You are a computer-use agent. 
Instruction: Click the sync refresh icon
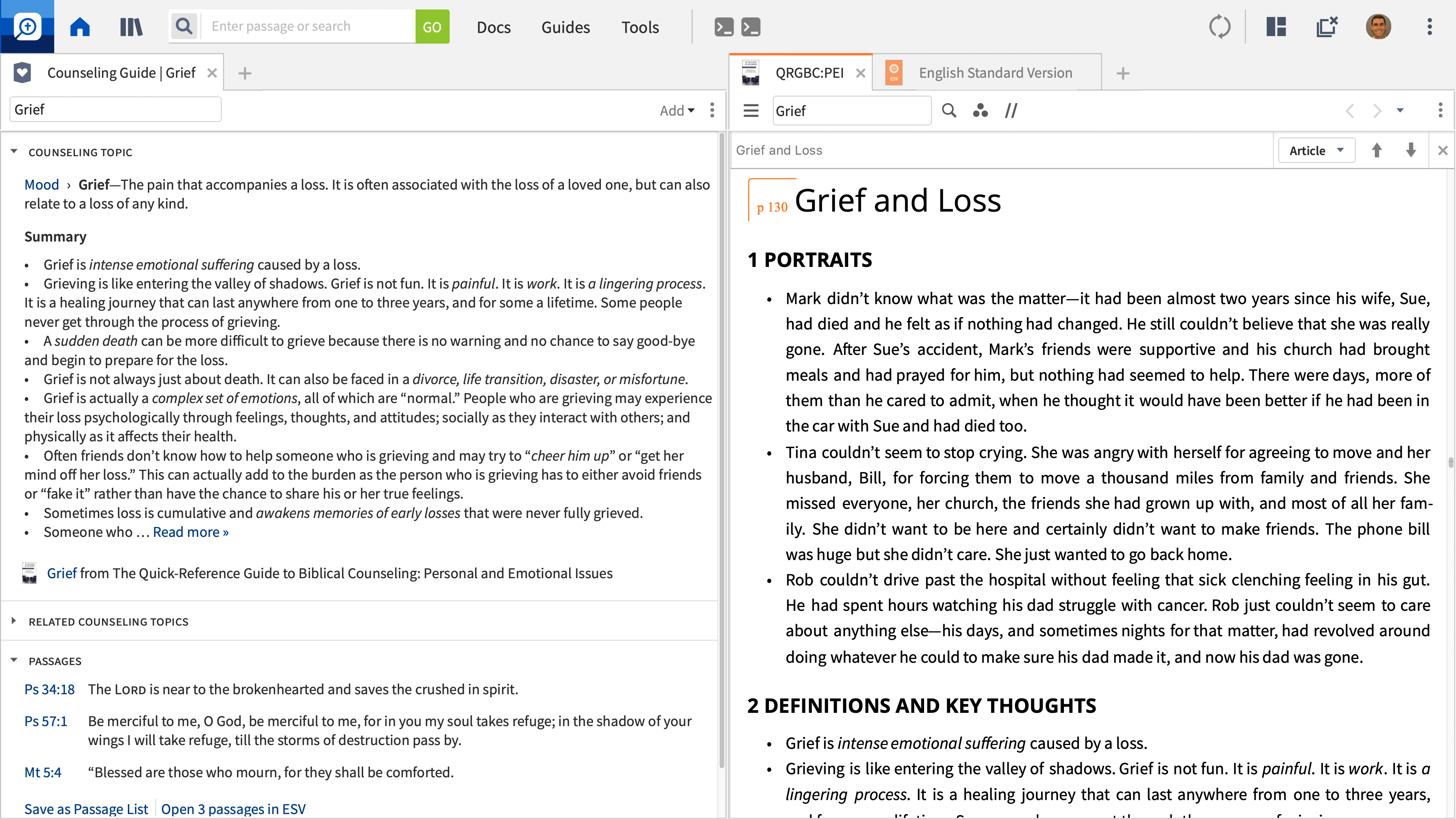(x=1220, y=27)
